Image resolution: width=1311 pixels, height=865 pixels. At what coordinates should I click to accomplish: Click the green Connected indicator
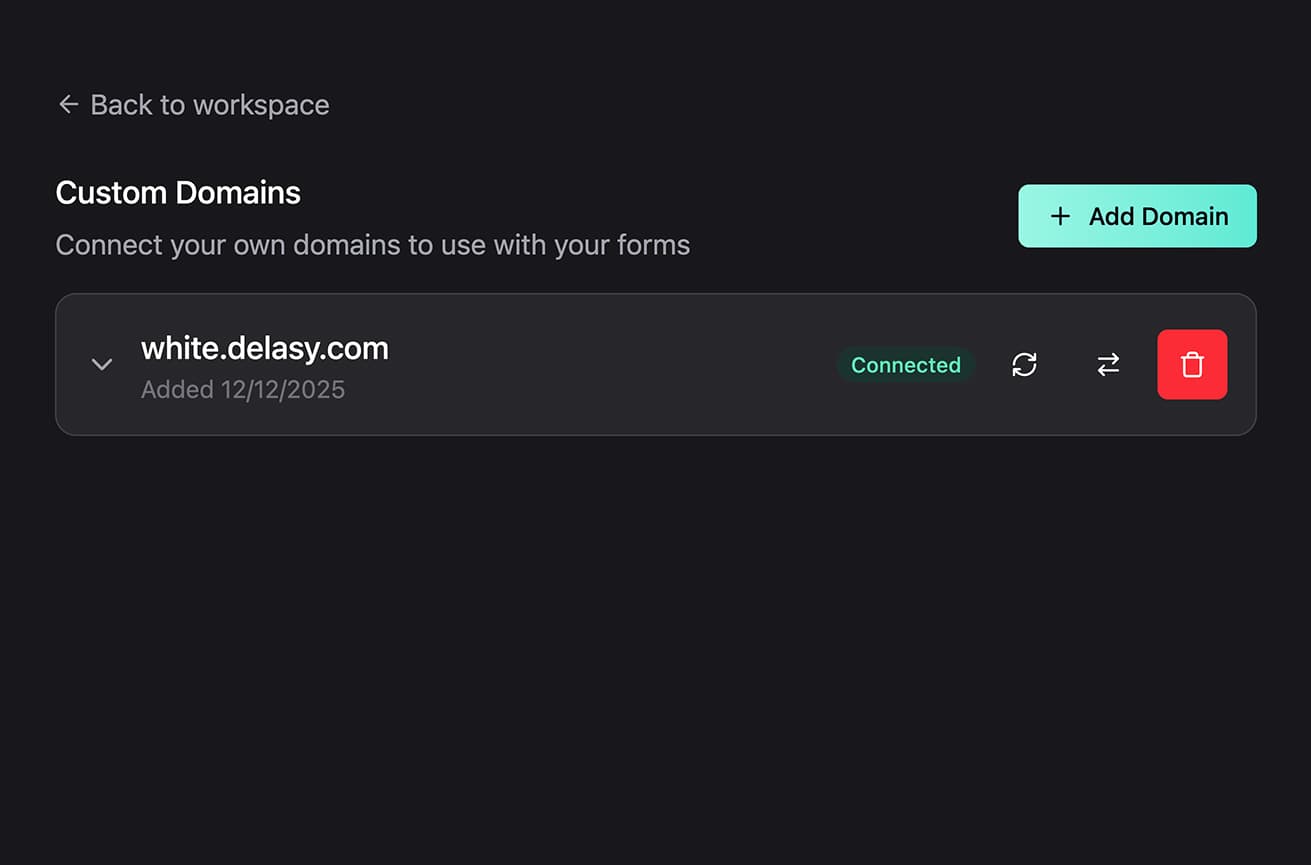coord(905,365)
